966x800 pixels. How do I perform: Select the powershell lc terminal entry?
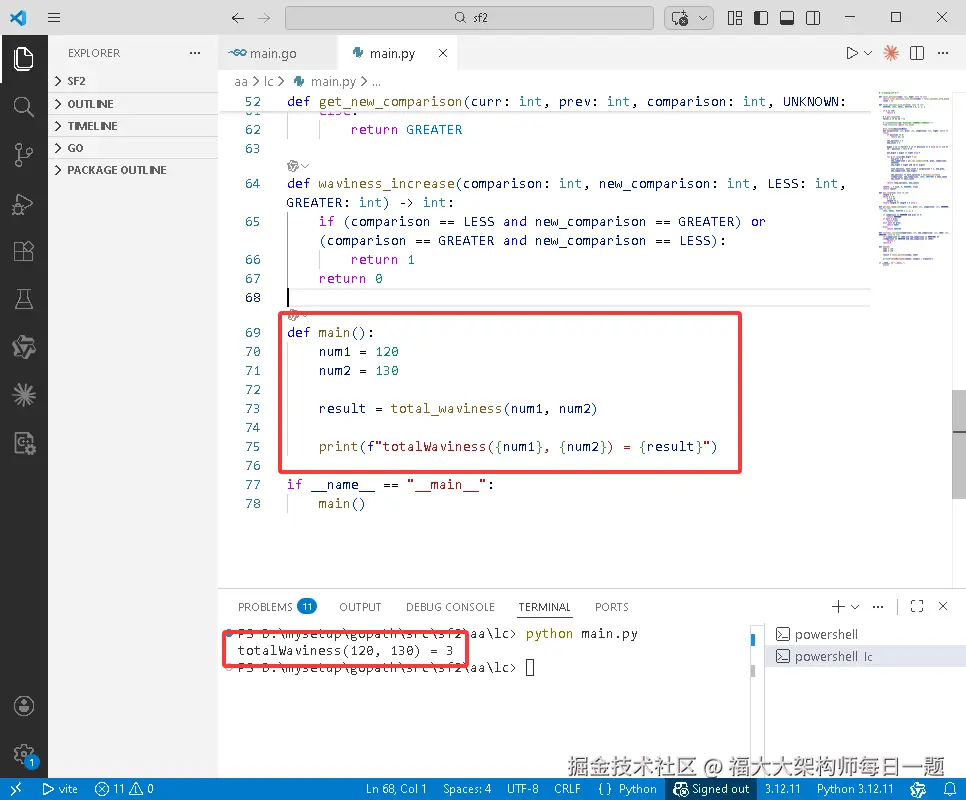865,657
